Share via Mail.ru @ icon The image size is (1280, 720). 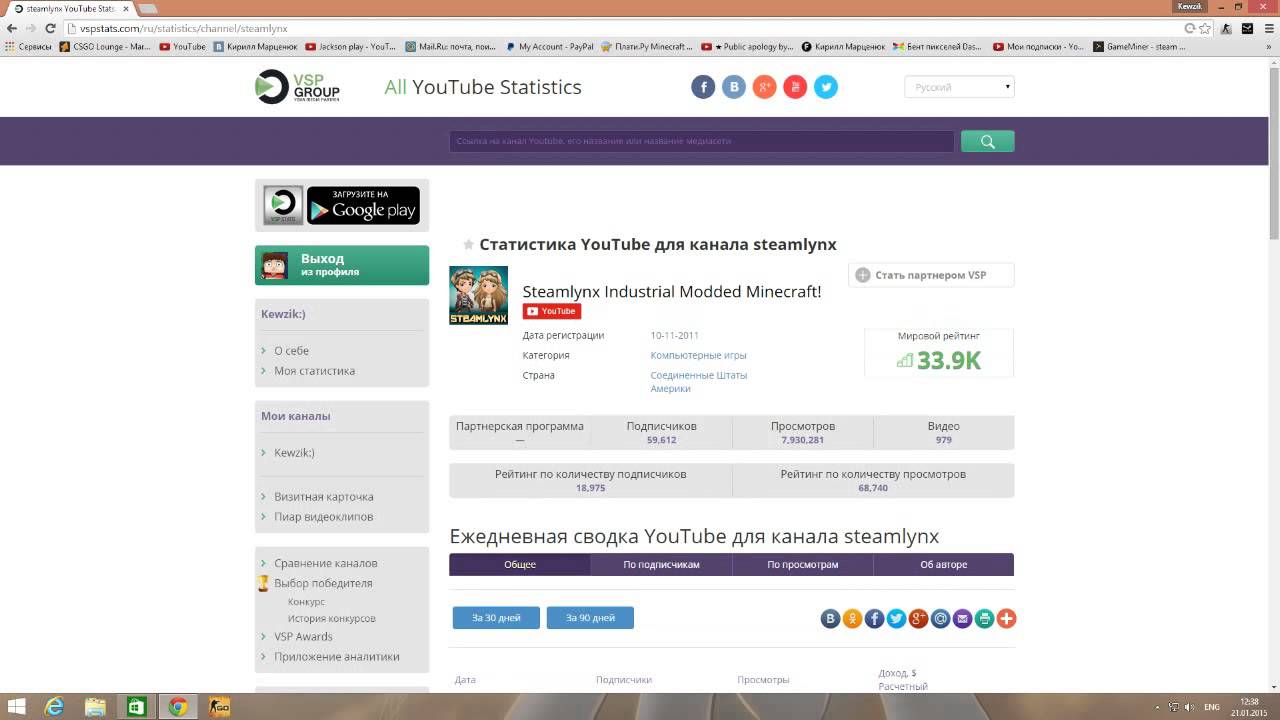pos(940,619)
